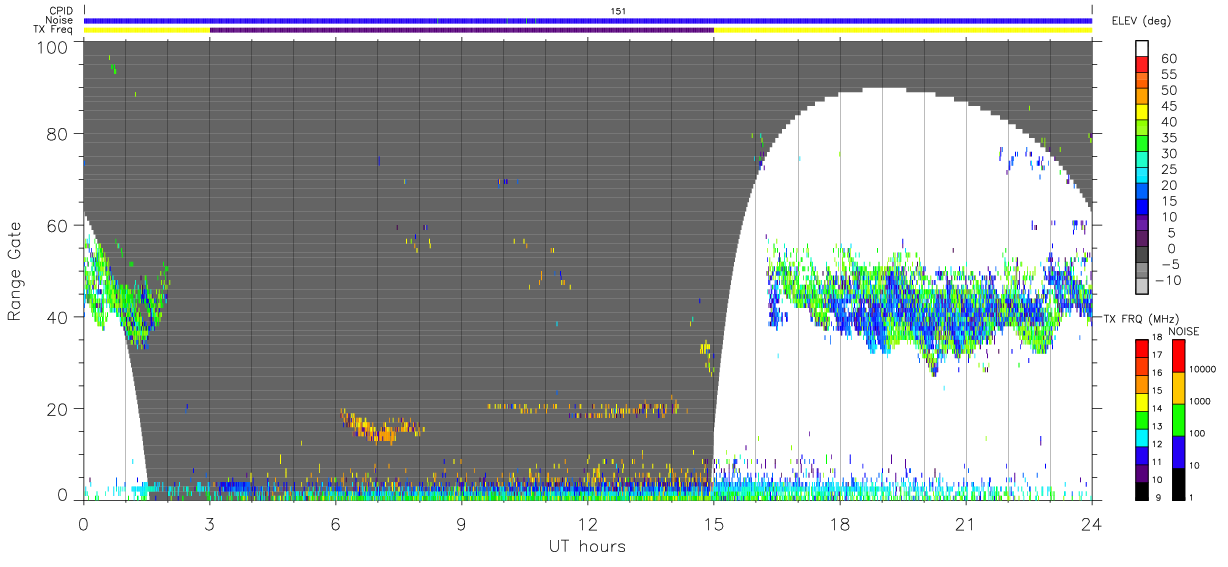This screenshot has height=567, width=1228.
Task: Click the 'CPID' label at top left
Action: coord(60,10)
